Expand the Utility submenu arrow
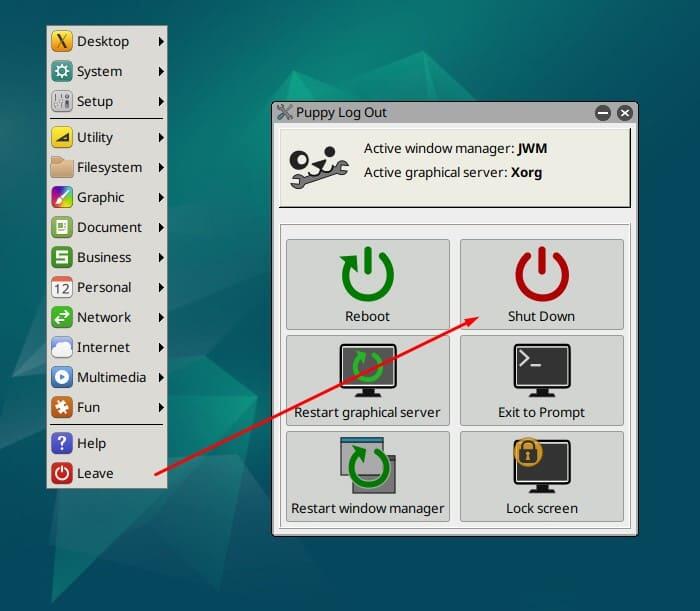 tap(161, 137)
